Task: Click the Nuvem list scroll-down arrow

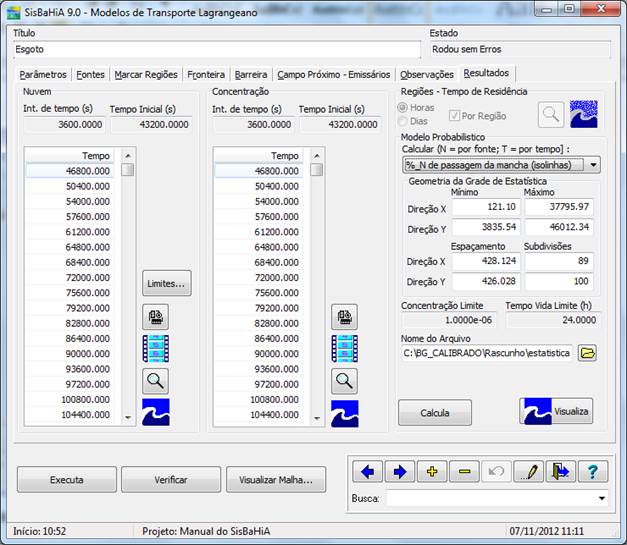Action: coord(128,417)
